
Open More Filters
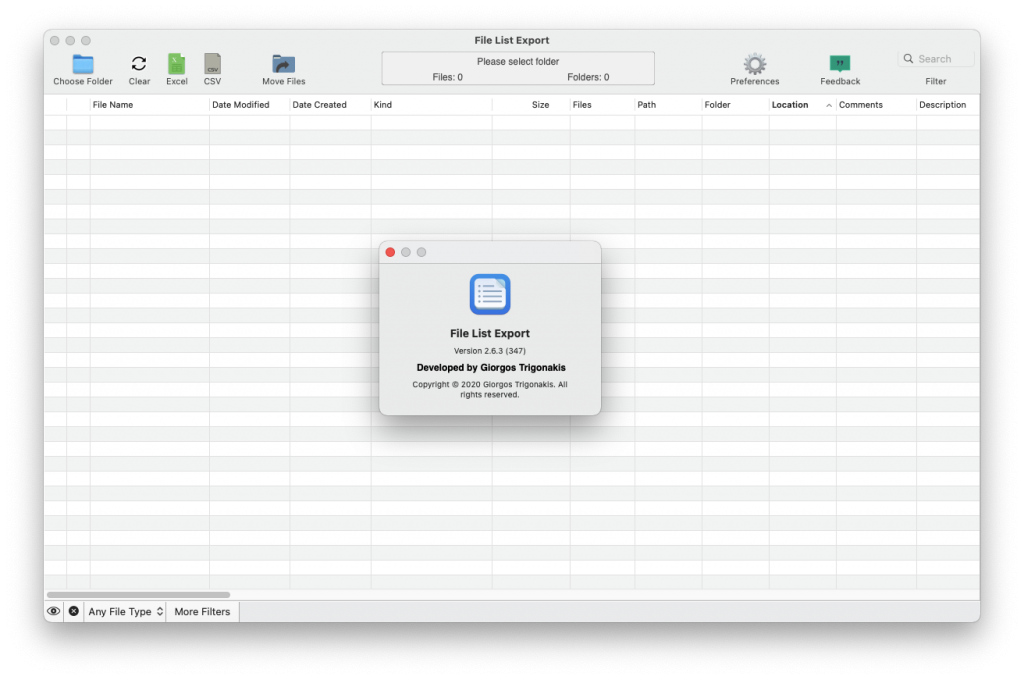[x=202, y=611]
